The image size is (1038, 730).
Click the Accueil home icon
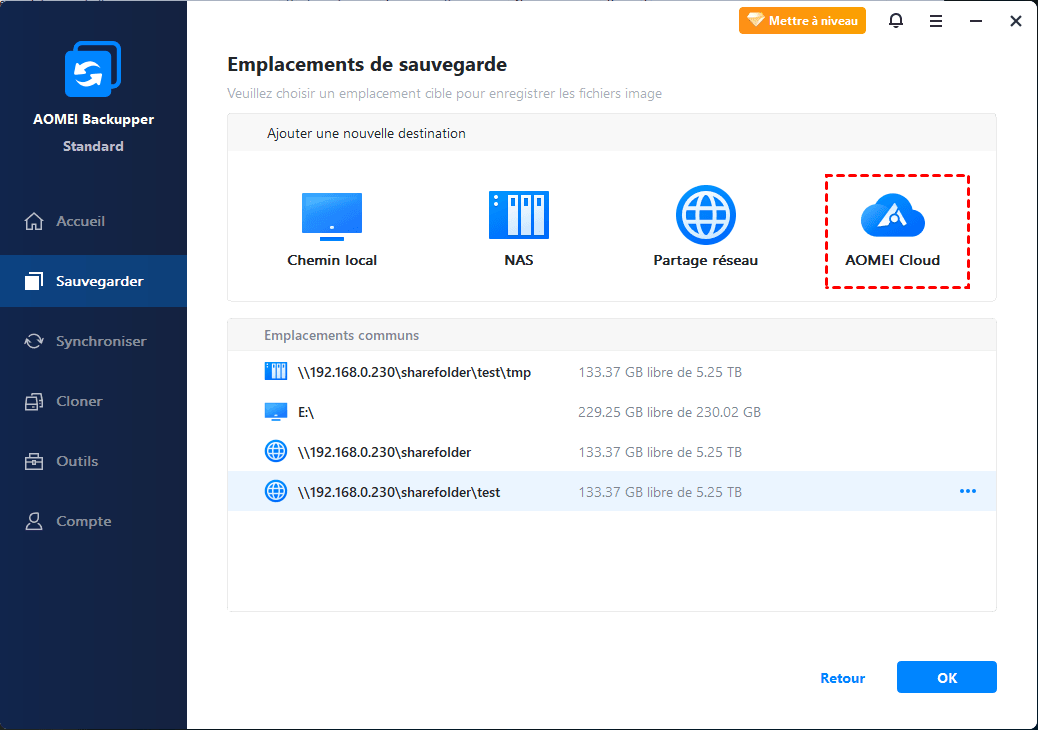(34, 221)
